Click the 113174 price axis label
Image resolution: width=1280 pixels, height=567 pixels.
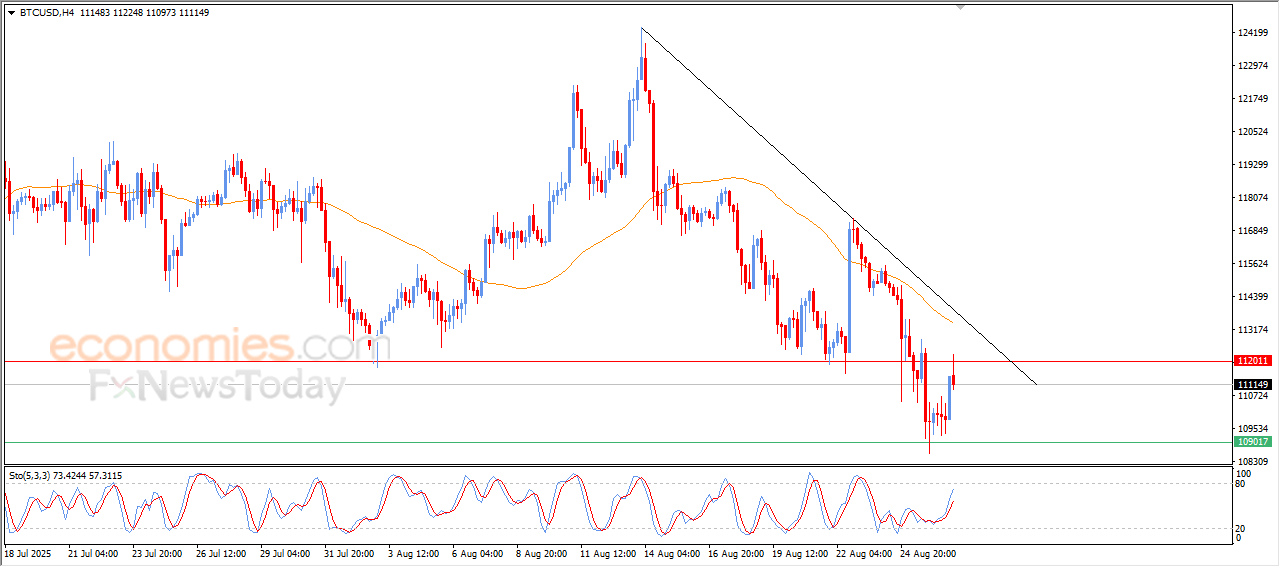click(1253, 330)
